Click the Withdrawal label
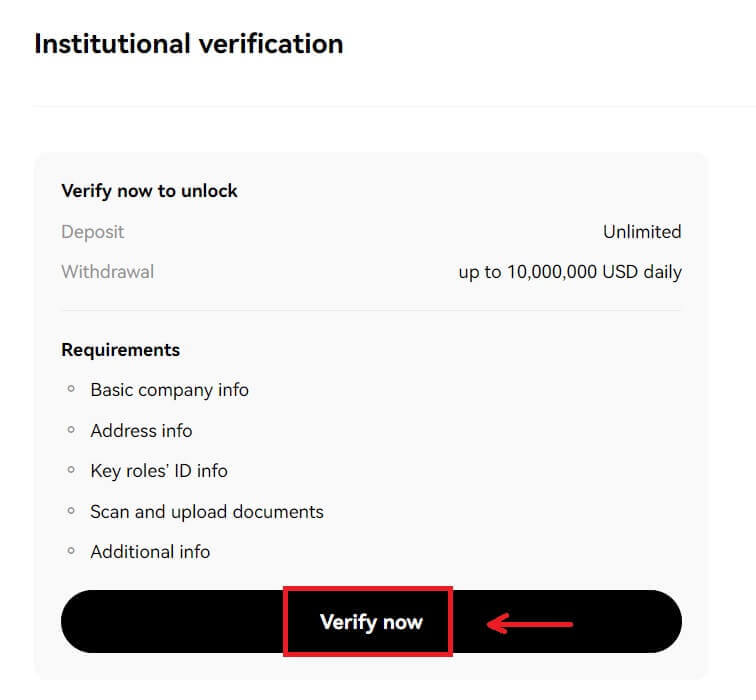 [x=107, y=272]
